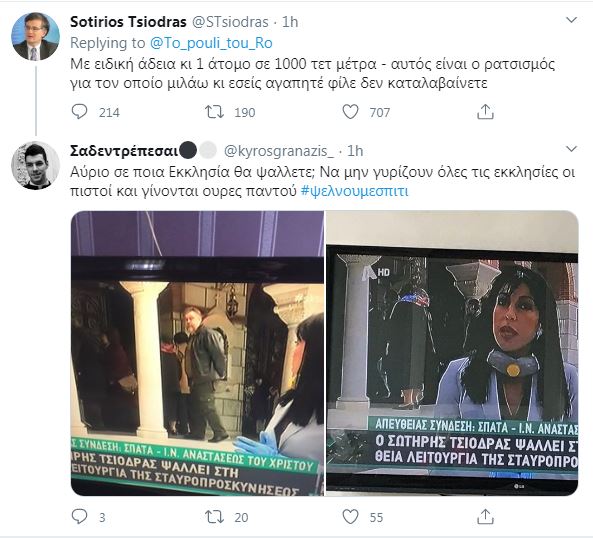
Task: Open the left TV photo of church entrance
Action: coord(197,353)
